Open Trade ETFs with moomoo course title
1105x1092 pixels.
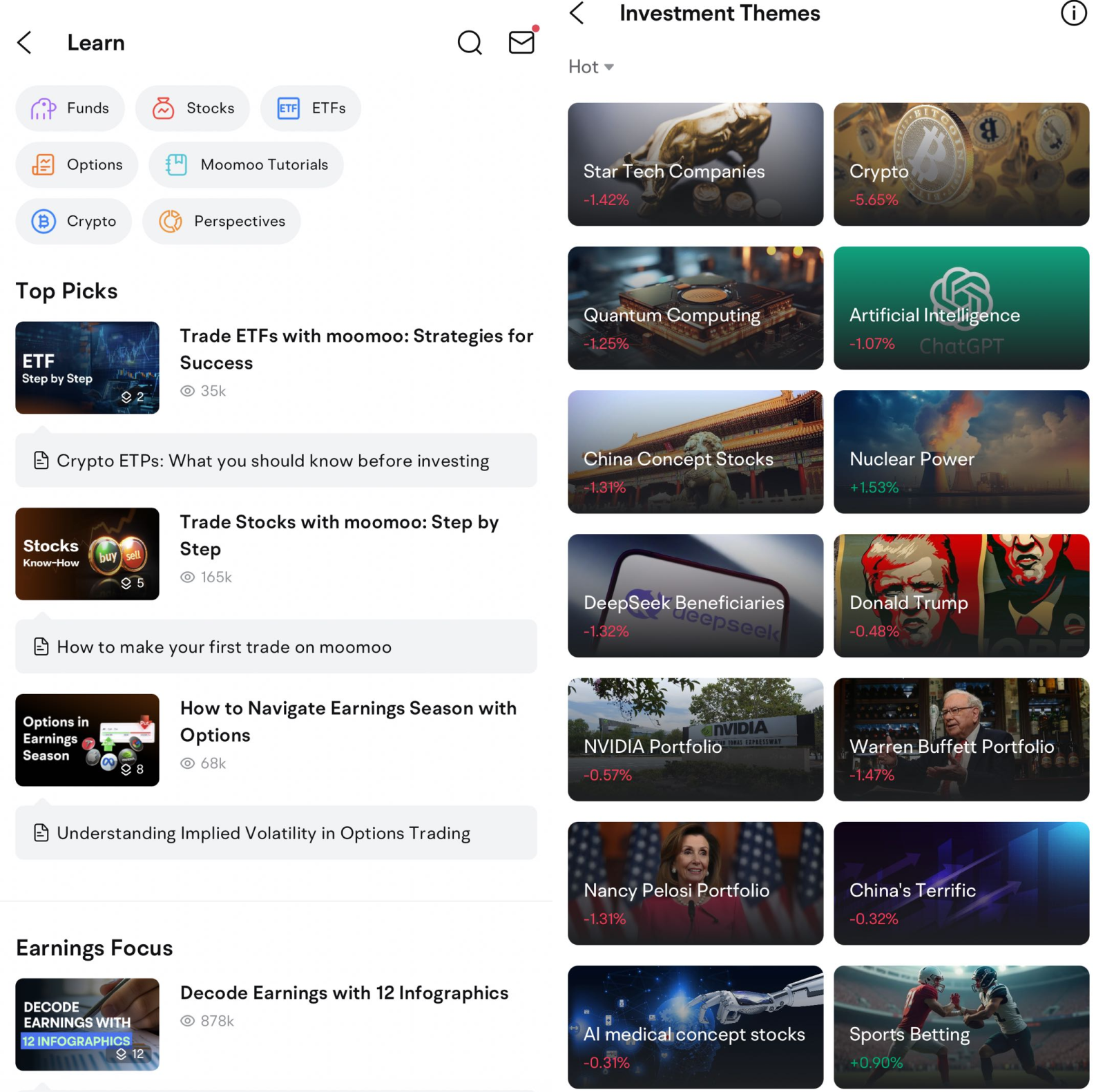tap(356, 349)
